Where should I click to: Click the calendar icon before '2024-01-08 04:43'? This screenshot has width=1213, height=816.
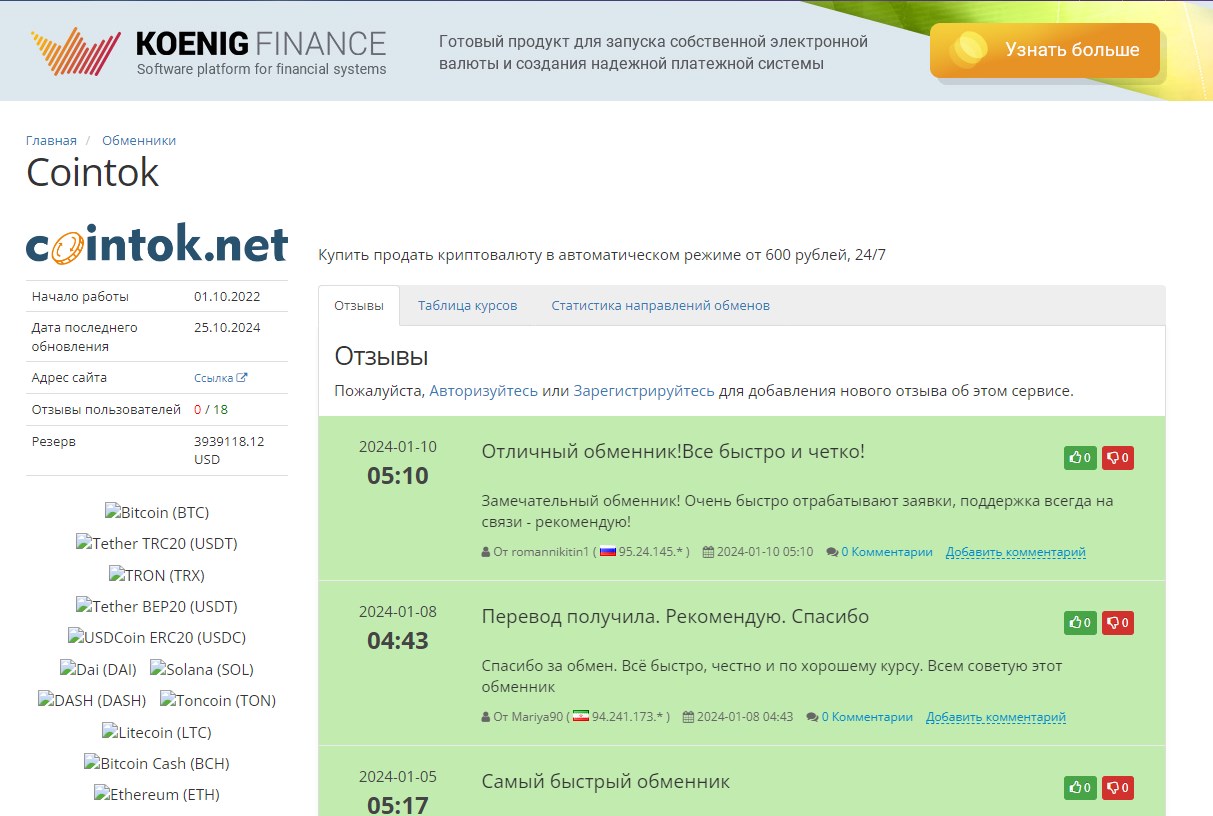(x=688, y=717)
